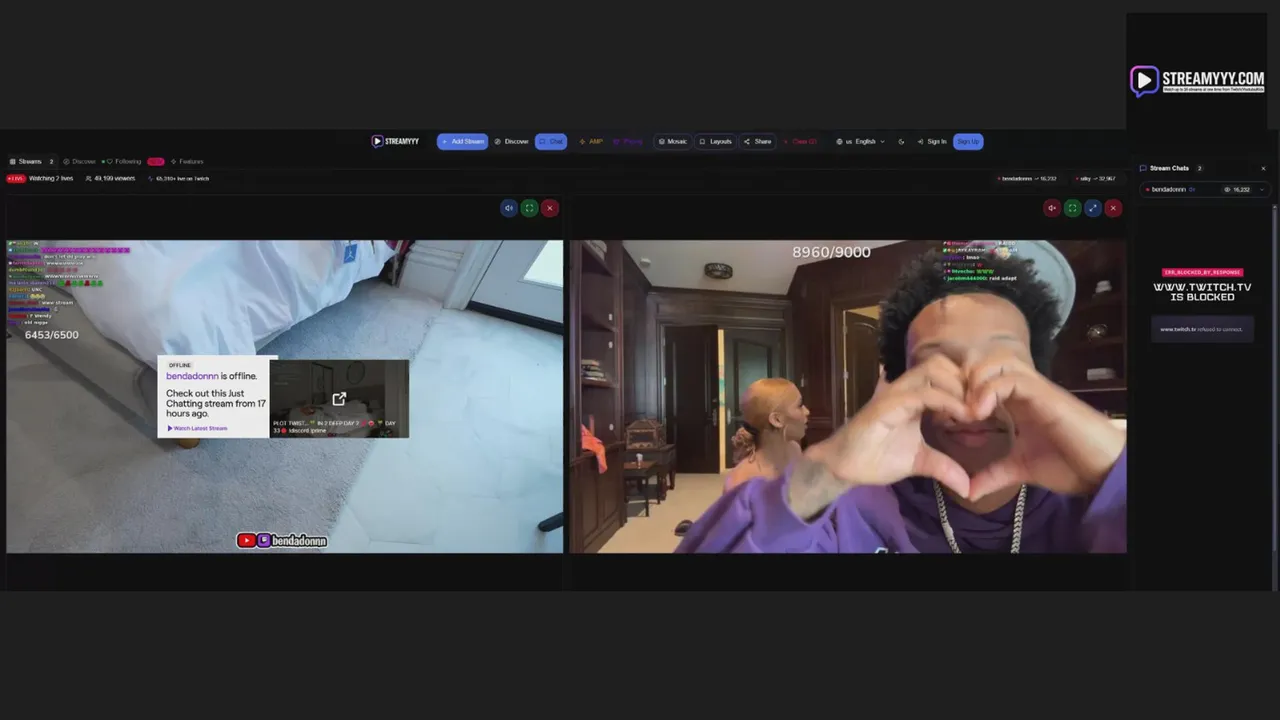Fullscreen the right stream with green icon
Image resolution: width=1280 pixels, height=720 pixels.
[x=1072, y=208]
